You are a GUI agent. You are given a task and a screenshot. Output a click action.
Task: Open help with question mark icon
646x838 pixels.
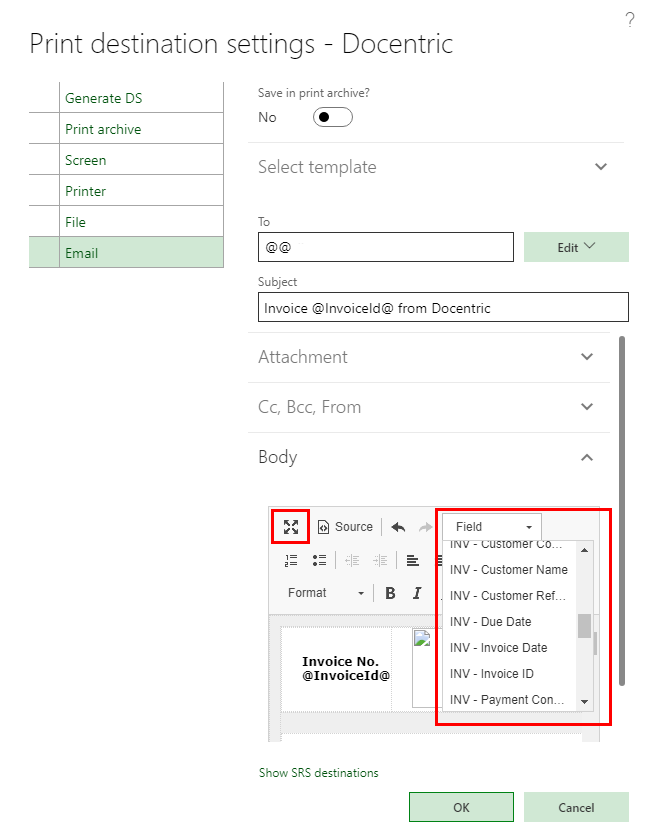click(631, 20)
